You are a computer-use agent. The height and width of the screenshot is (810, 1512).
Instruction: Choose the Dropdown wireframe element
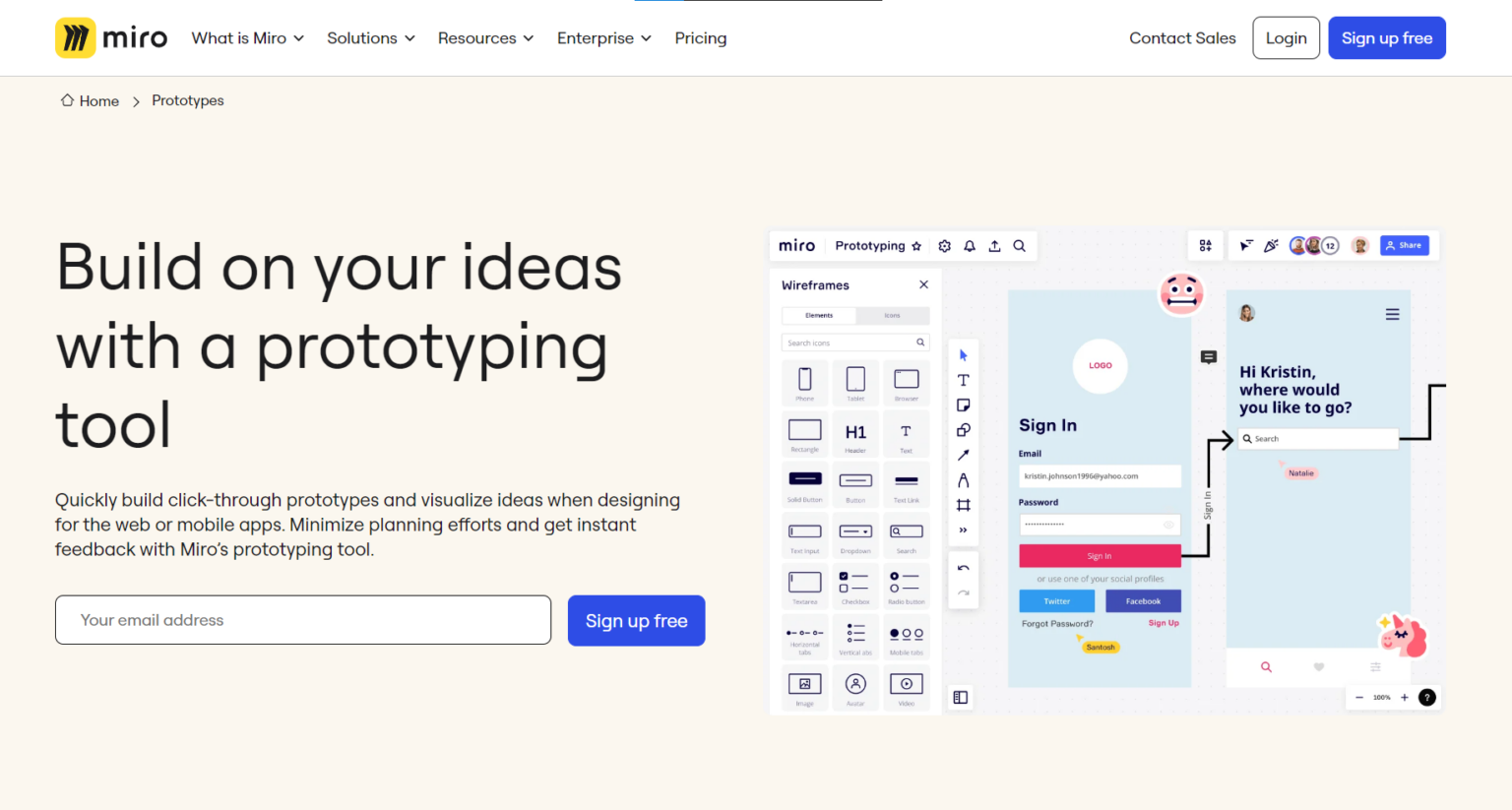855,534
